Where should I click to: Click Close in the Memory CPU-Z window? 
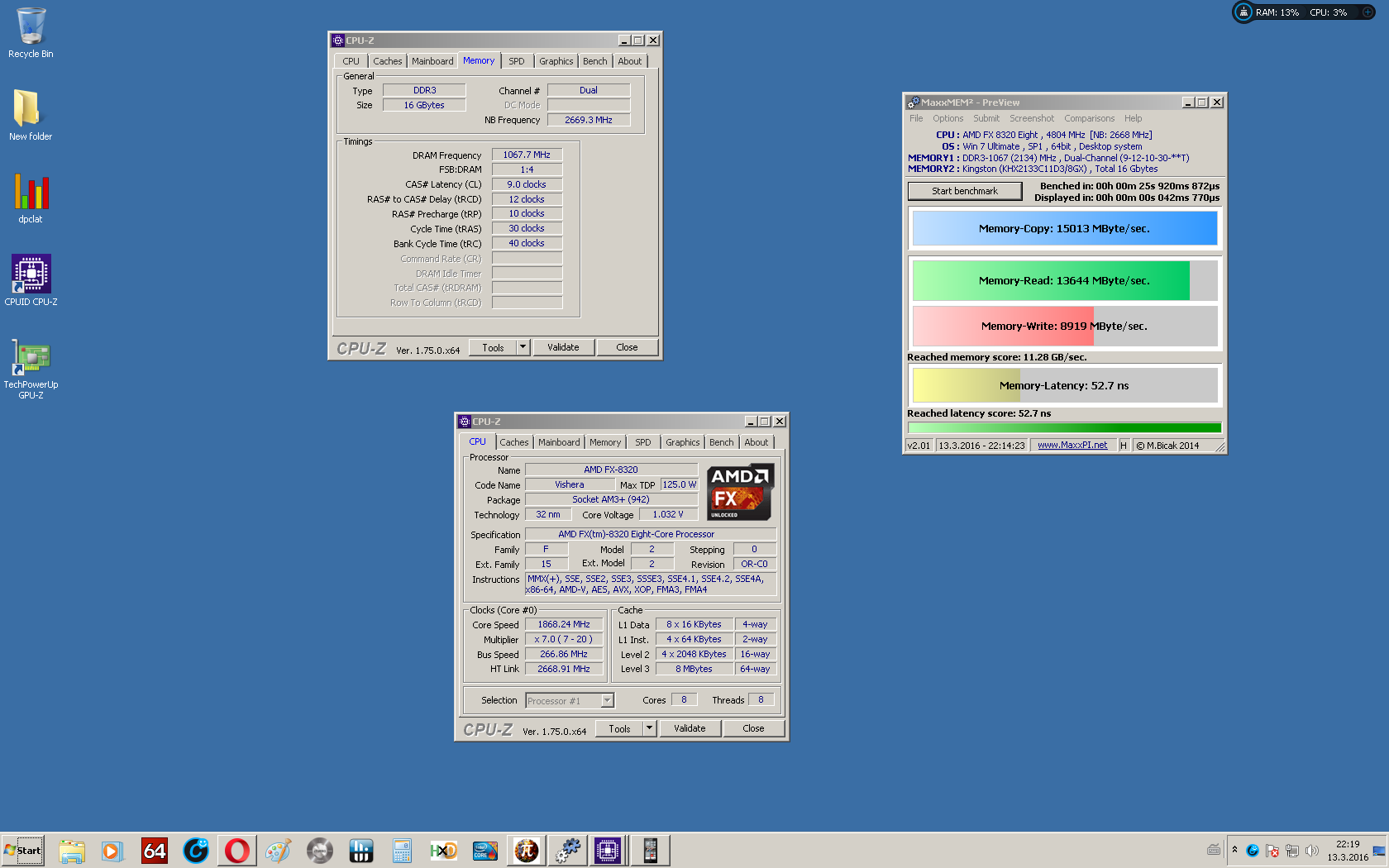click(x=627, y=347)
